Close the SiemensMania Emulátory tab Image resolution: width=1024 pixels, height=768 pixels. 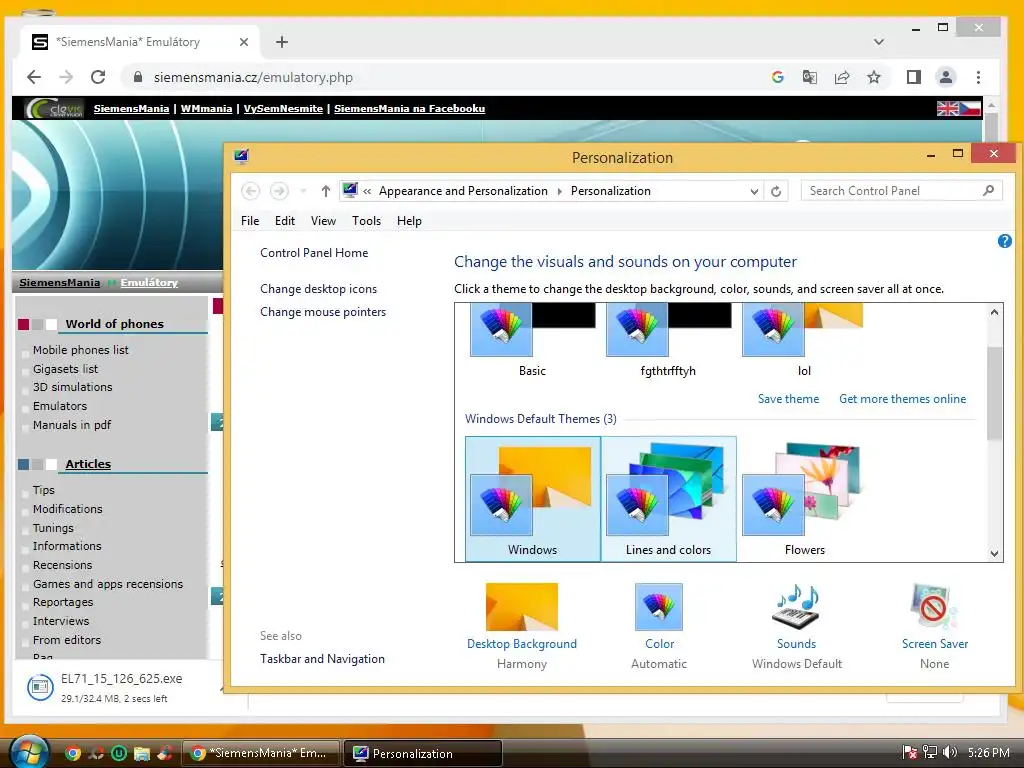(244, 42)
